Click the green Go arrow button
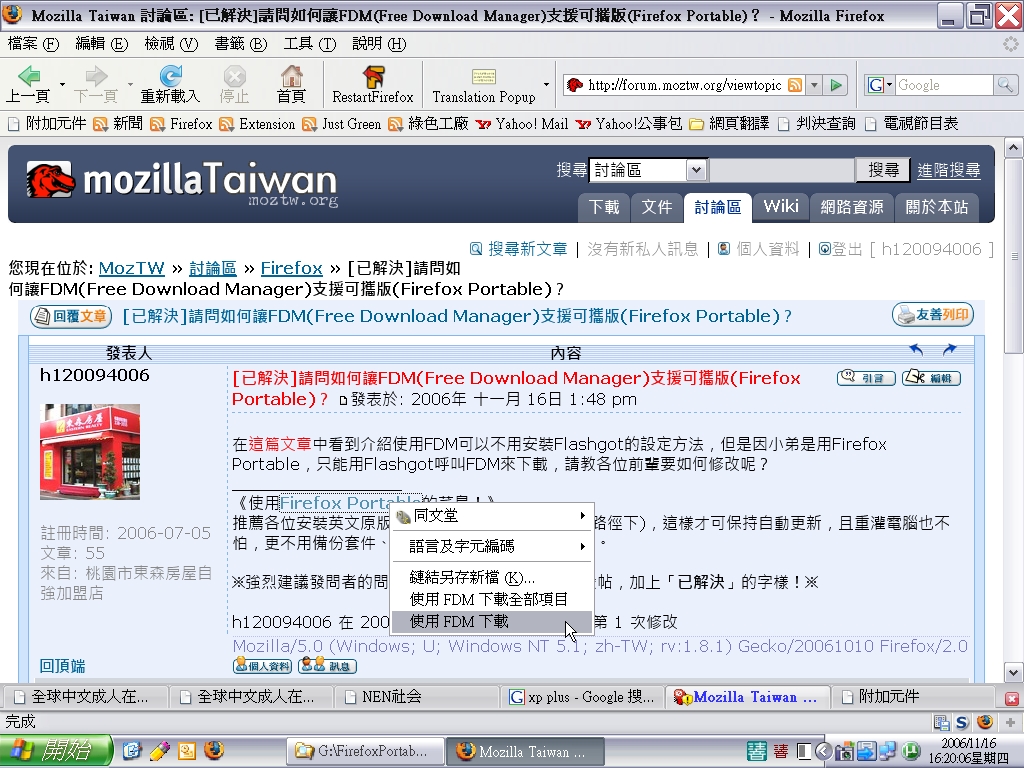This screenshot has height=768, width=1024. 836,85
